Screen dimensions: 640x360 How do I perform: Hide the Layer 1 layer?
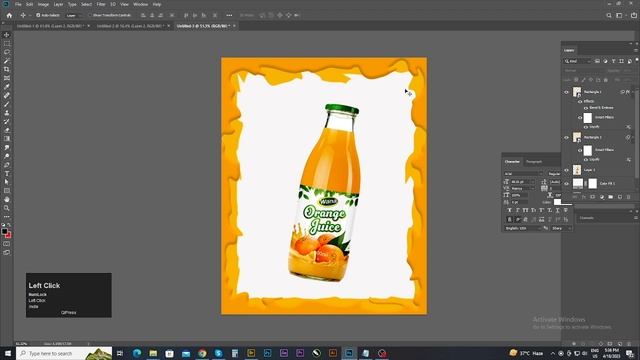(566, 170)
